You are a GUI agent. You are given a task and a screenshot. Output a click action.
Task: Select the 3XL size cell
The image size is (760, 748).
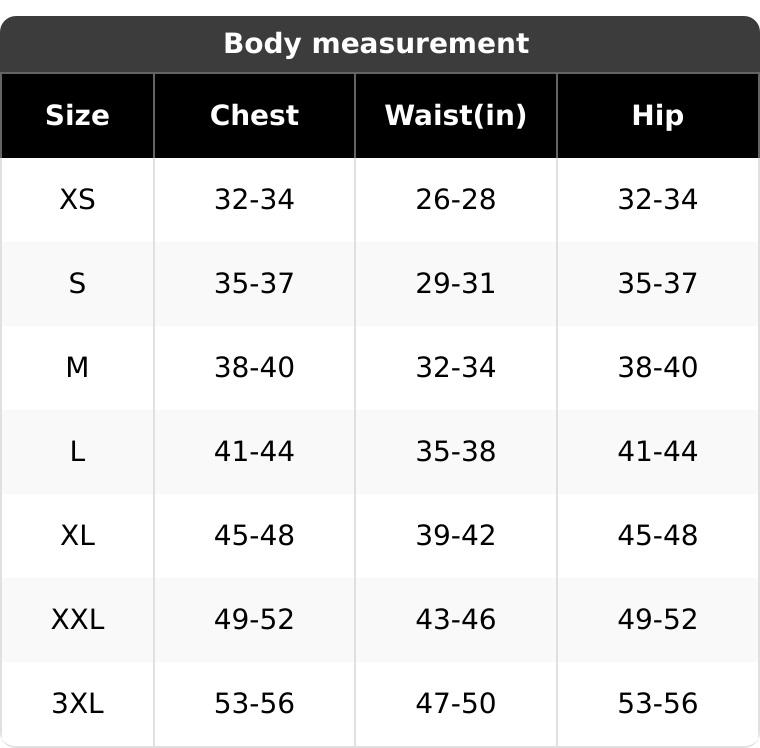(77, 704)
